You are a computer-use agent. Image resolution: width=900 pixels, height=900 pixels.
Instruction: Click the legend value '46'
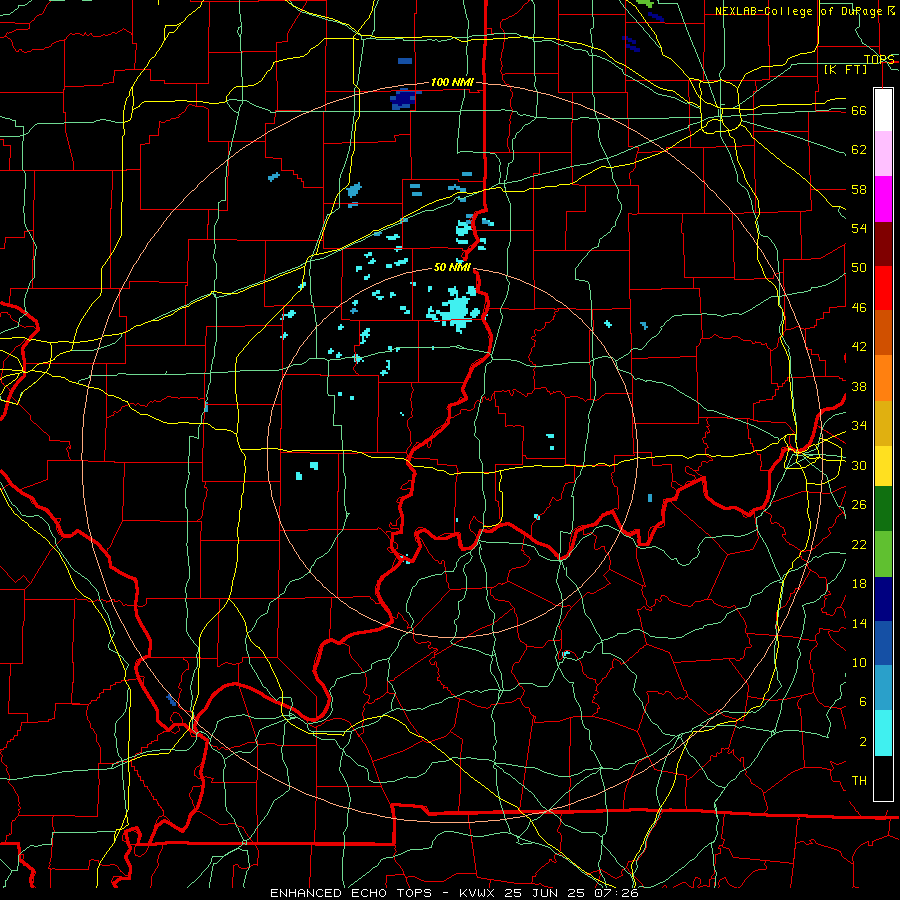click(859, 308)
